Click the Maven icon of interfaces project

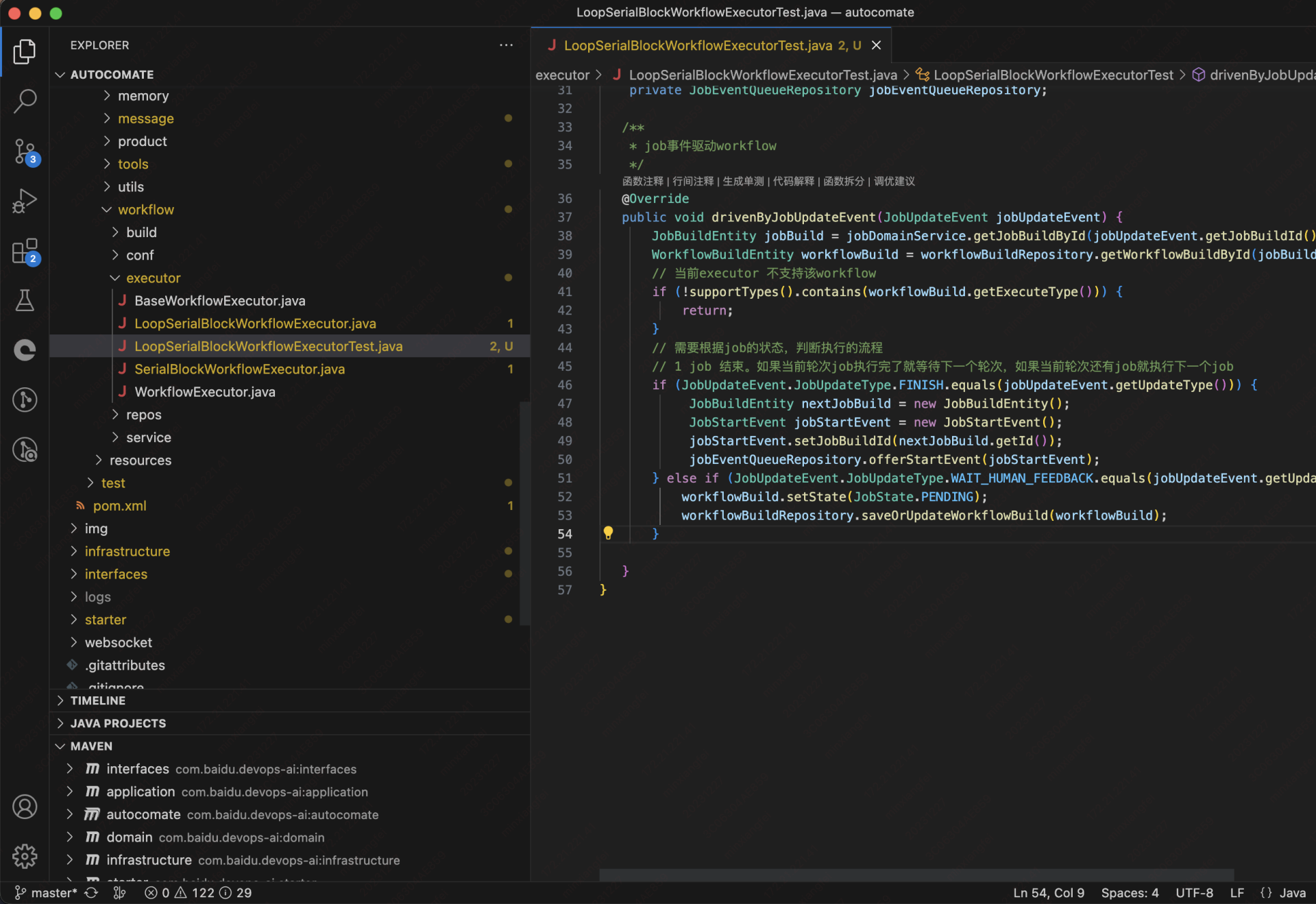92,769
